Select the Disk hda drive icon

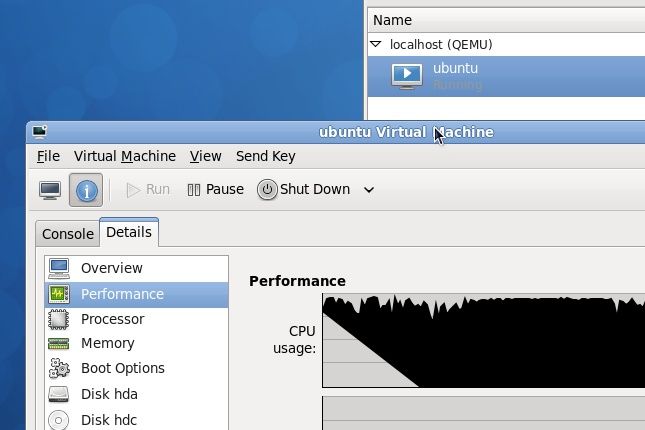pyautogui.click(x=59, y=394)
